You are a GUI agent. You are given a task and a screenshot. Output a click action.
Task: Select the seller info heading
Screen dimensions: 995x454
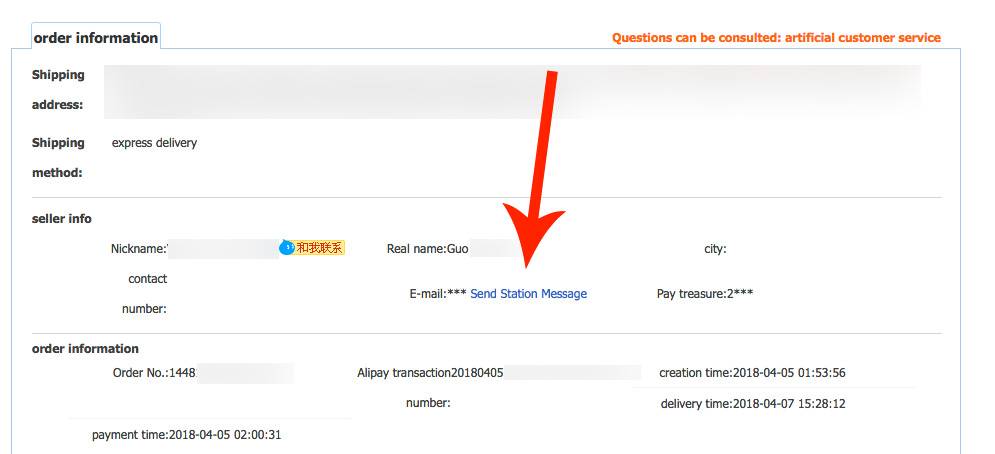point(62,219)
